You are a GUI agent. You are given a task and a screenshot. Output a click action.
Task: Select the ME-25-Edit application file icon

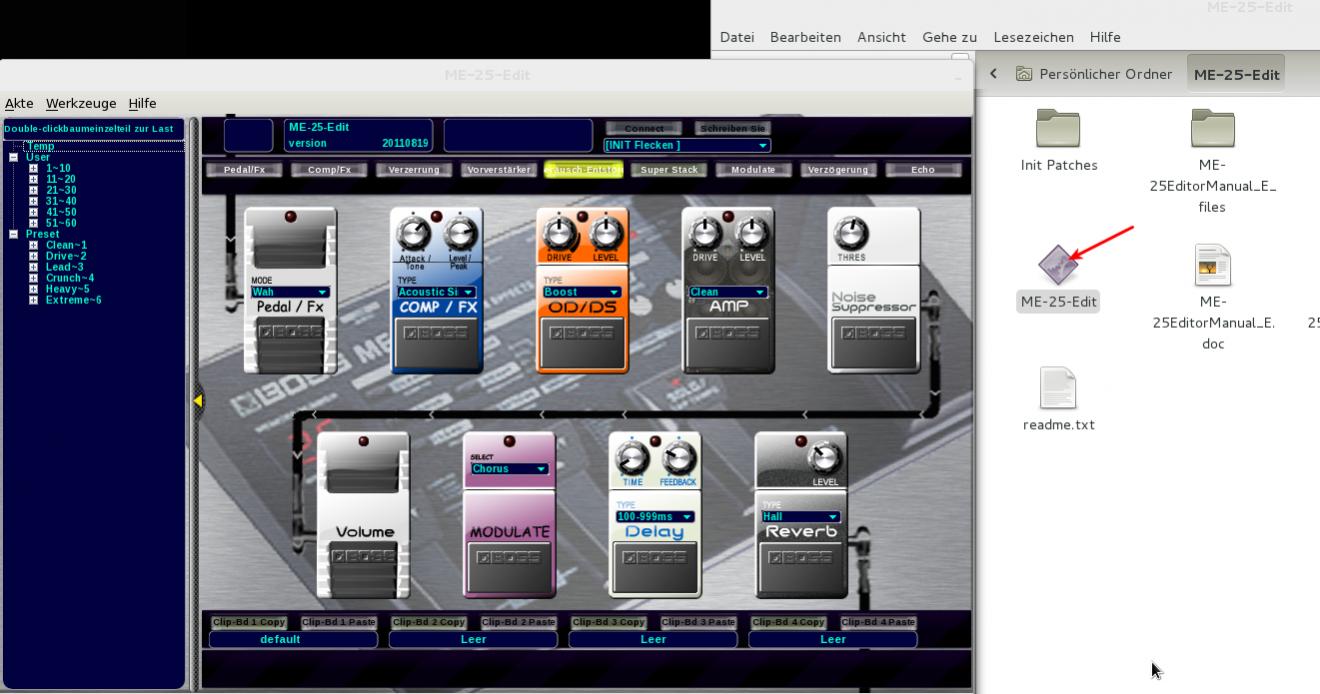tap(1058, 265)
